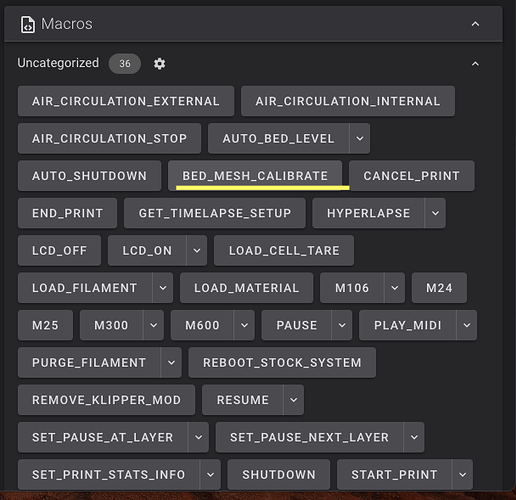
Task: Open START_PRINT parameter dropdown arrow
Action: coord(463,474)
